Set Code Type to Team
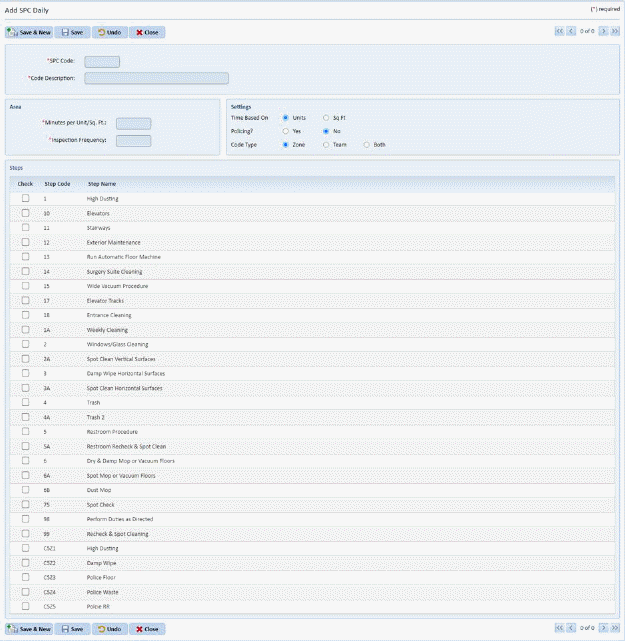This screenshot has height=641, width=625. pos(326,144)
